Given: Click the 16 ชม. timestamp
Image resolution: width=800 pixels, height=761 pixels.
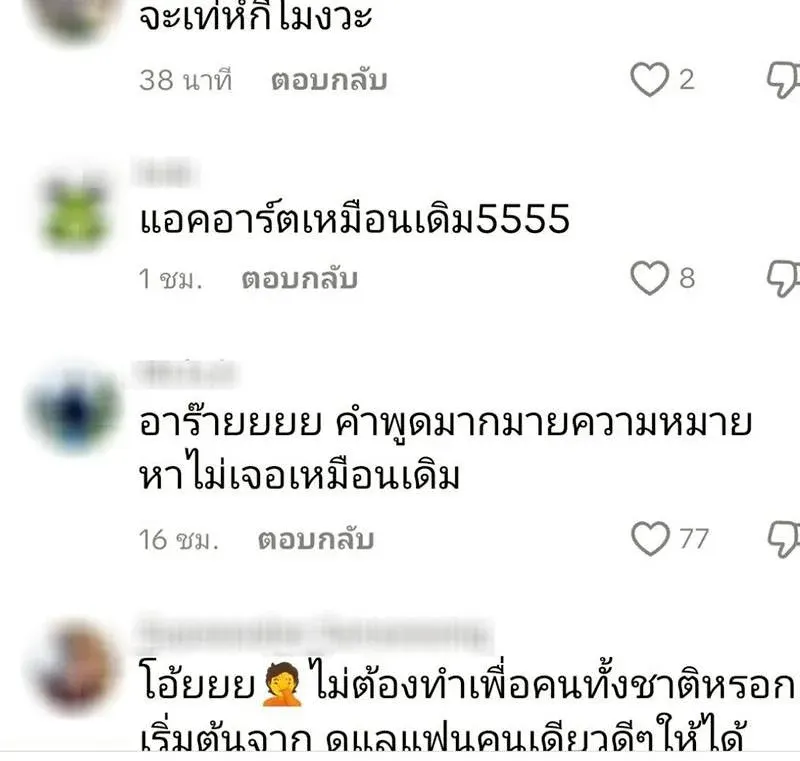Looking at the screenshot, I should 179,540.
